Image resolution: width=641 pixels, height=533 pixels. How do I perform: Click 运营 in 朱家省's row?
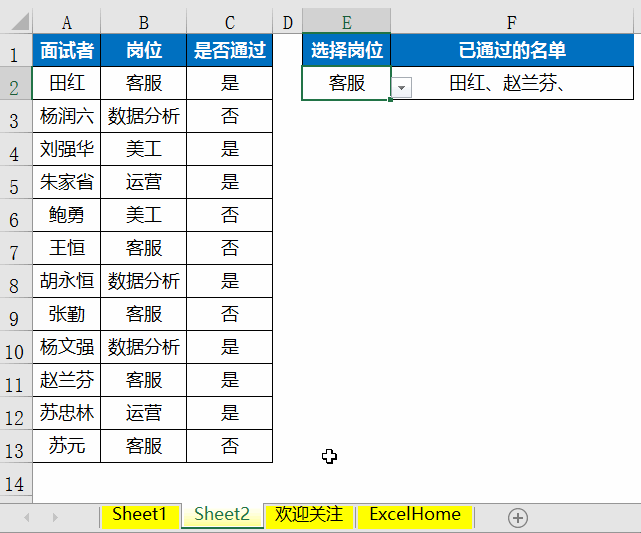tap(143, 182)
